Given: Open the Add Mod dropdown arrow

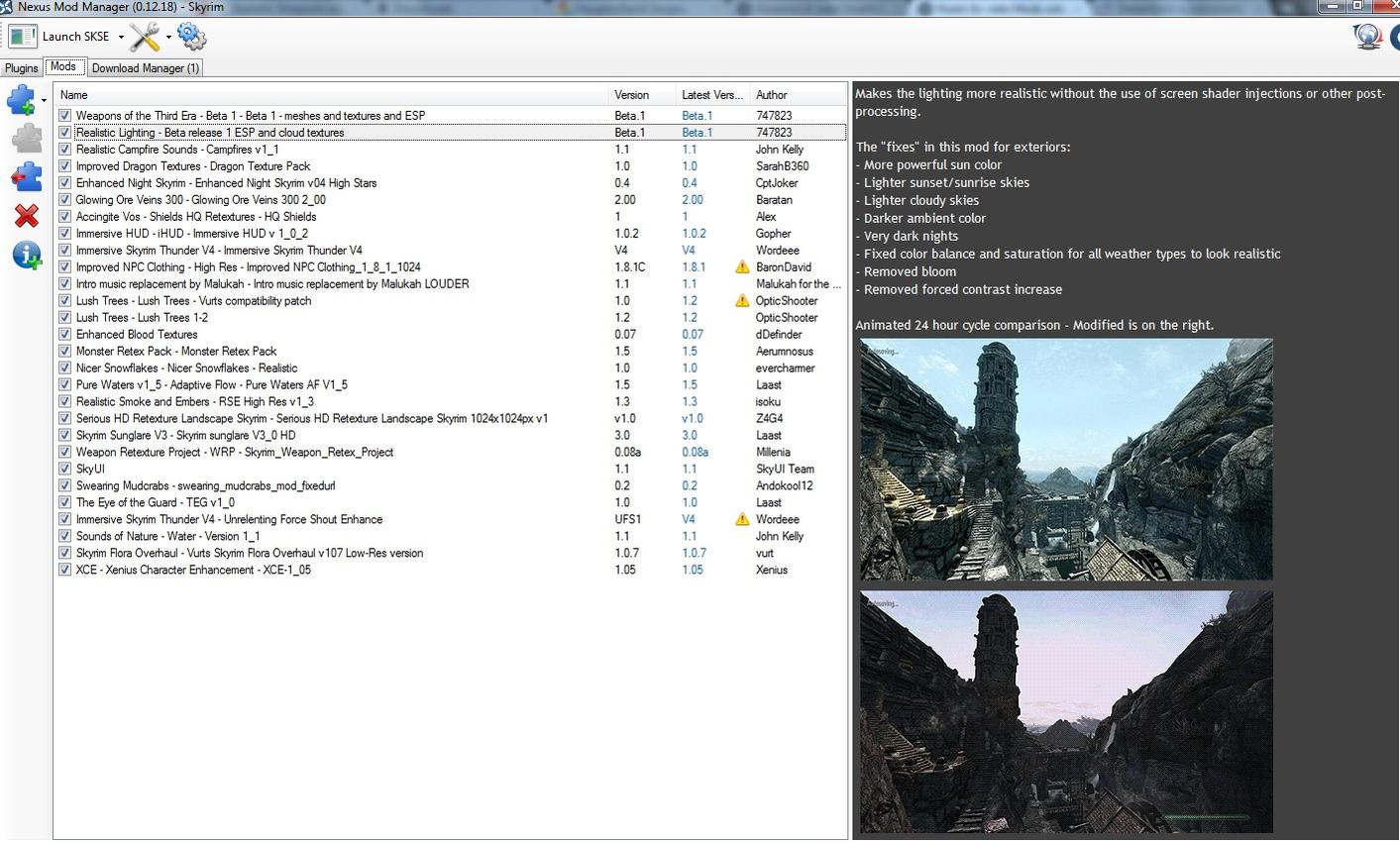Looking at the screenshot, I should [x=44, y=100].
